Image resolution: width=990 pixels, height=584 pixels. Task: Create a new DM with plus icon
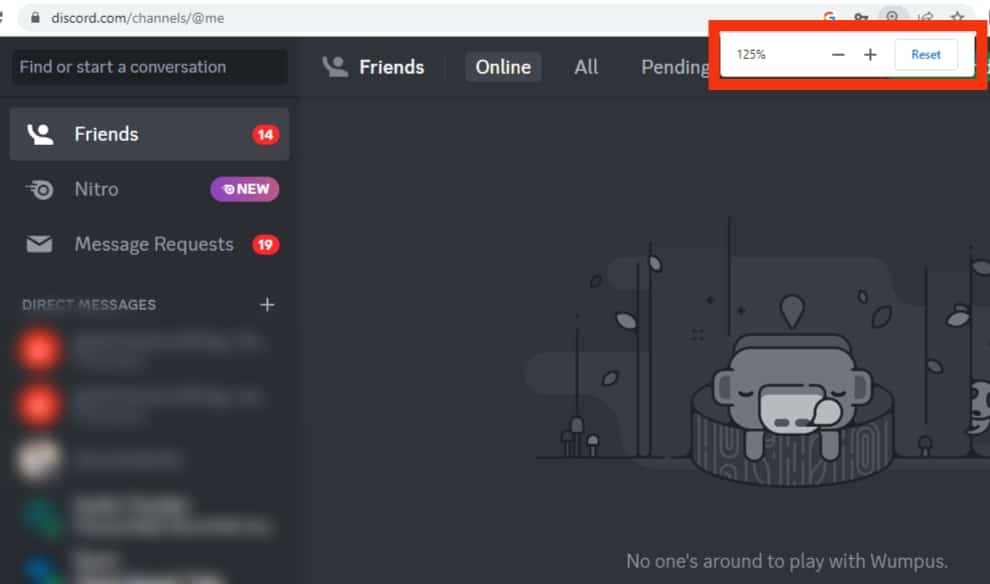pos(267,305)
